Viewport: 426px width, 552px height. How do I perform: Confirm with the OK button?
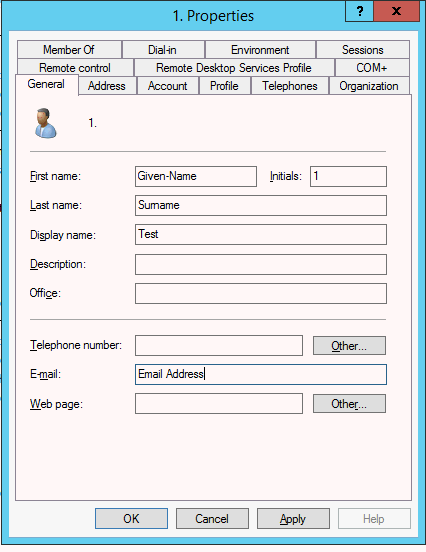(x=131, y=519)
